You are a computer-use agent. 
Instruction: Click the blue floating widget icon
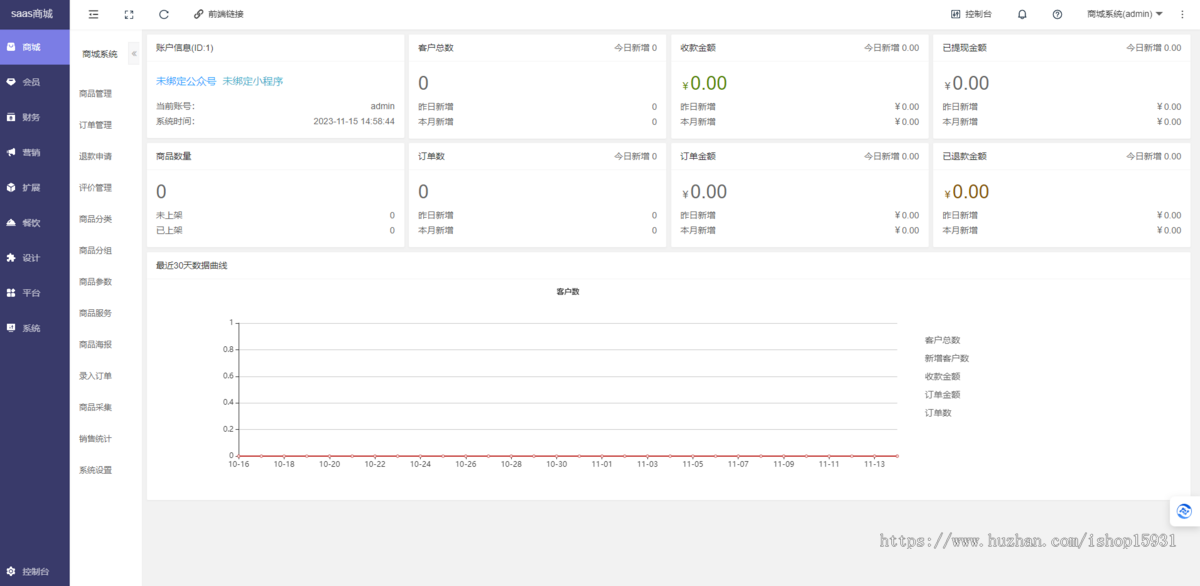click(x=1184, y=511)
